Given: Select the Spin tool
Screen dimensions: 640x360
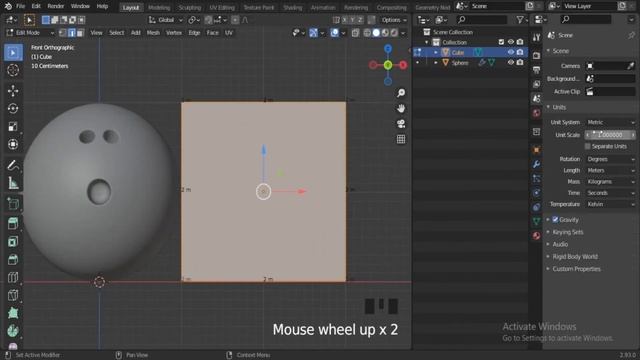Looking at the screenshot, I should pyautogui.click(x=13, y=331).
